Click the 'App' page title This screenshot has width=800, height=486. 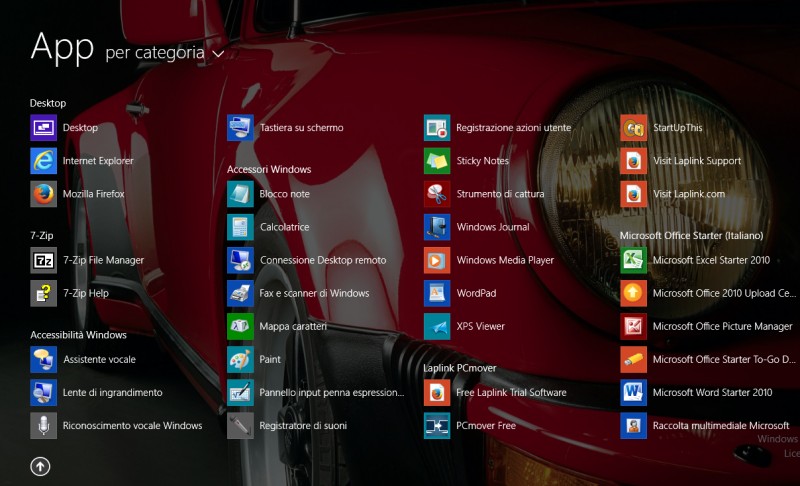tap(62, 47)
